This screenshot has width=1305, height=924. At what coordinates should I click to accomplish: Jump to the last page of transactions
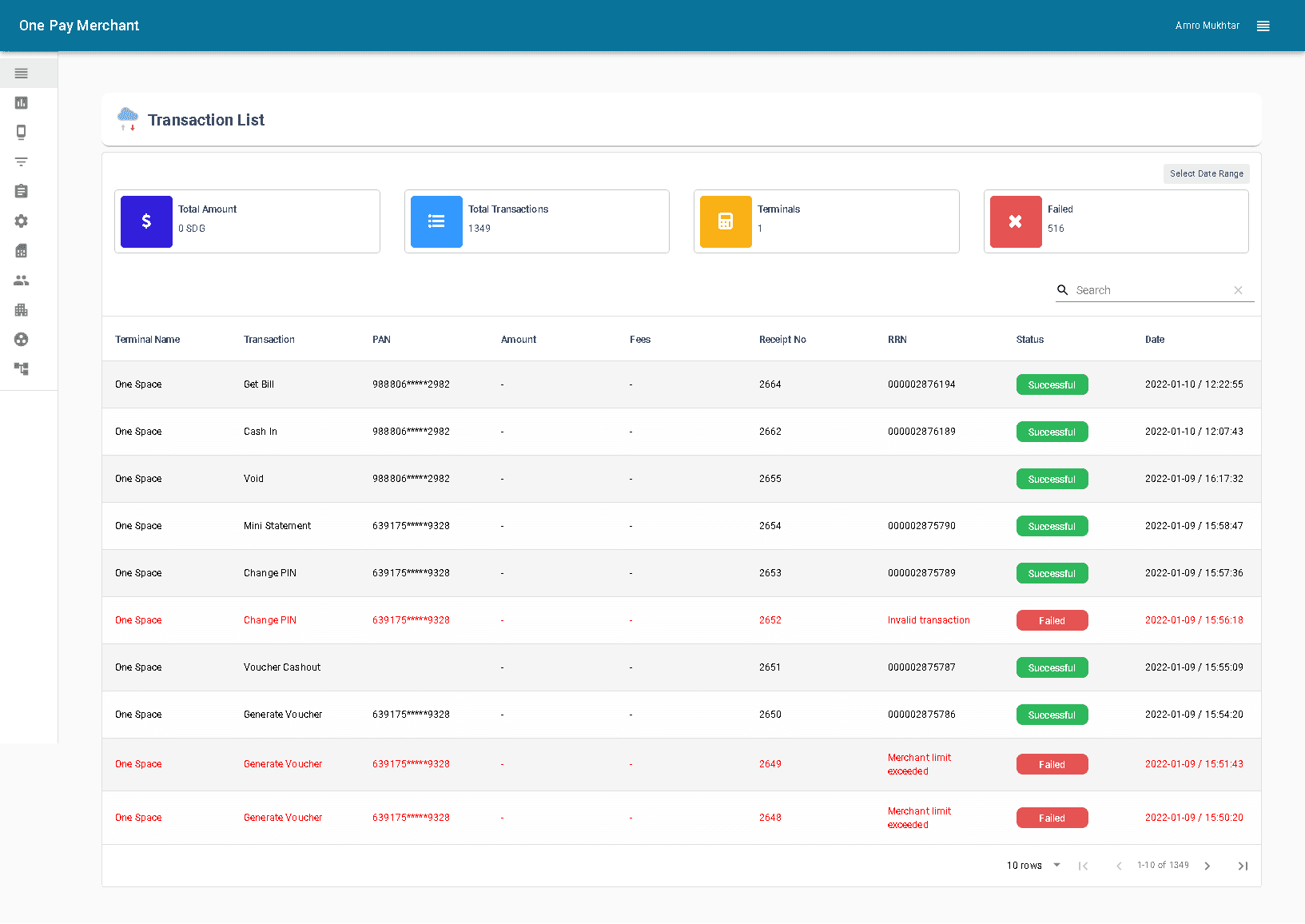point(1243,865)
